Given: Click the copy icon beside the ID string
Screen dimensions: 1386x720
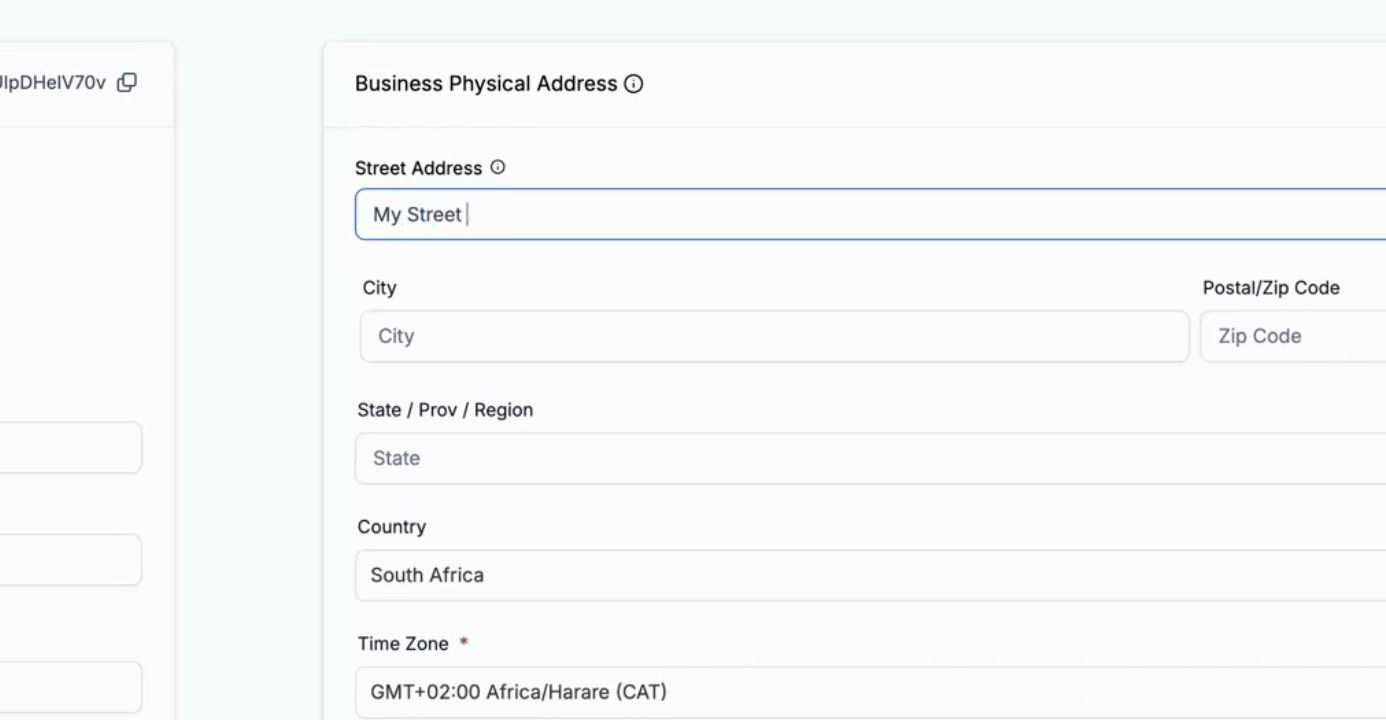Looking at the screenshot, I should pyautogui.click(x=127, y=83).
